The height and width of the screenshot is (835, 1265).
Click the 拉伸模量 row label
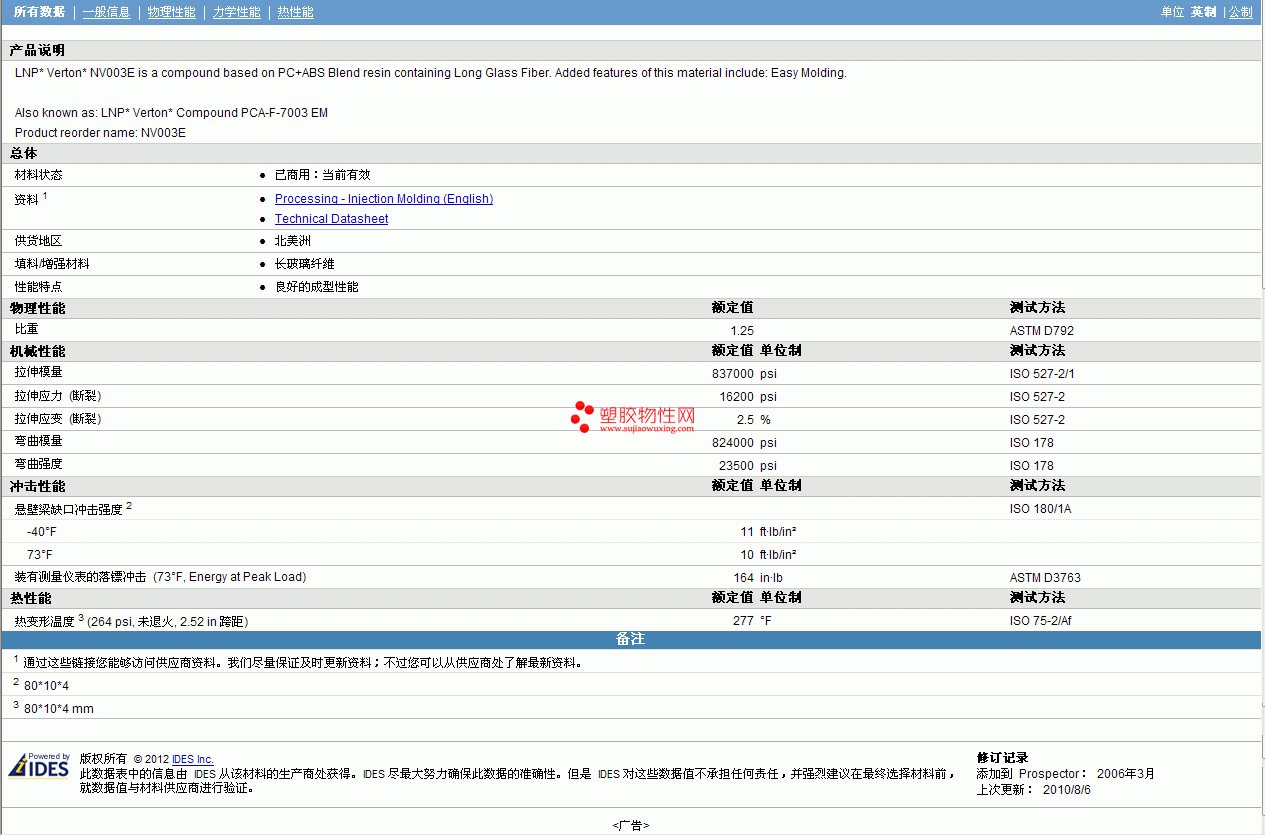[x=39, y=372]
